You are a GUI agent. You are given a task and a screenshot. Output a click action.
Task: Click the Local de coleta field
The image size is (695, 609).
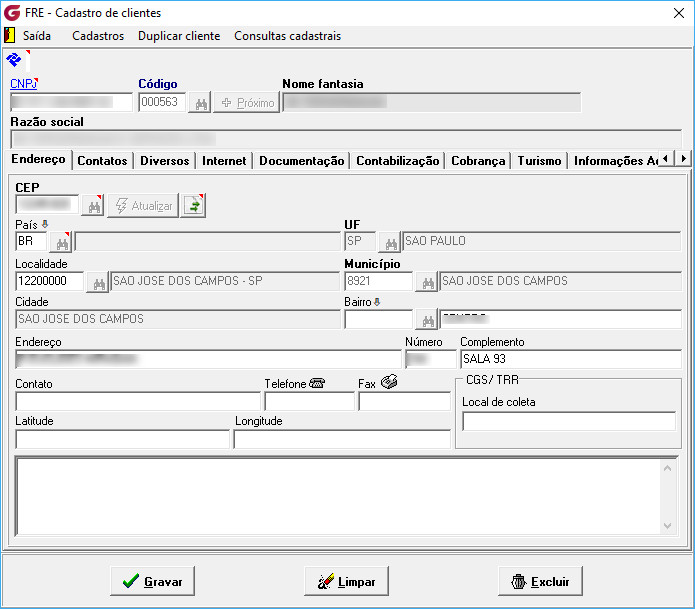coord(569,421)
